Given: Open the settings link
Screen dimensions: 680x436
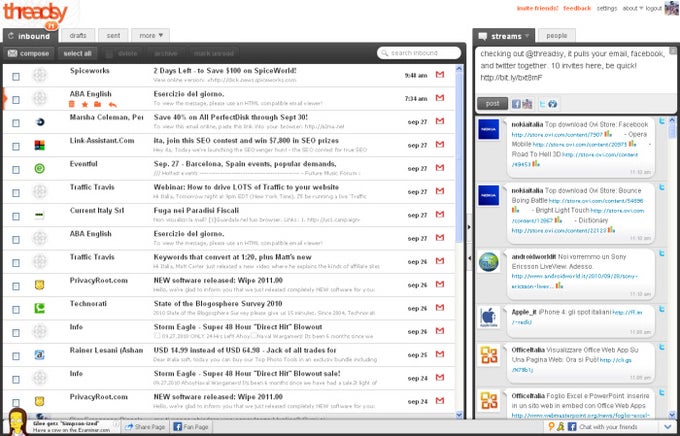Looking at the screenshot, I should click(607, 8).
